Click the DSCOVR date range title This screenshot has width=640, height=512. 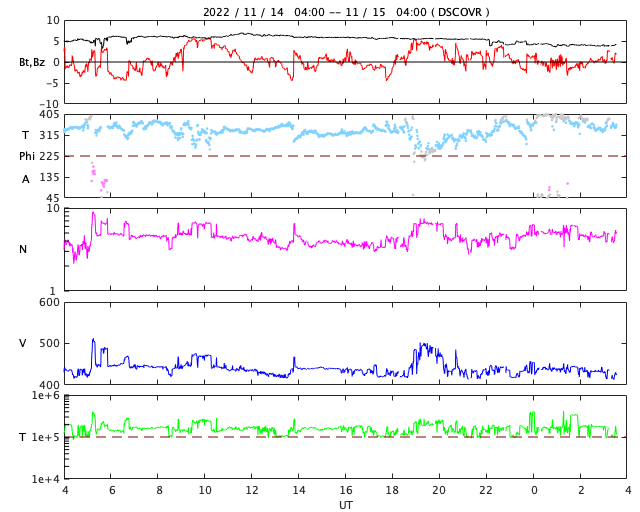346,12
